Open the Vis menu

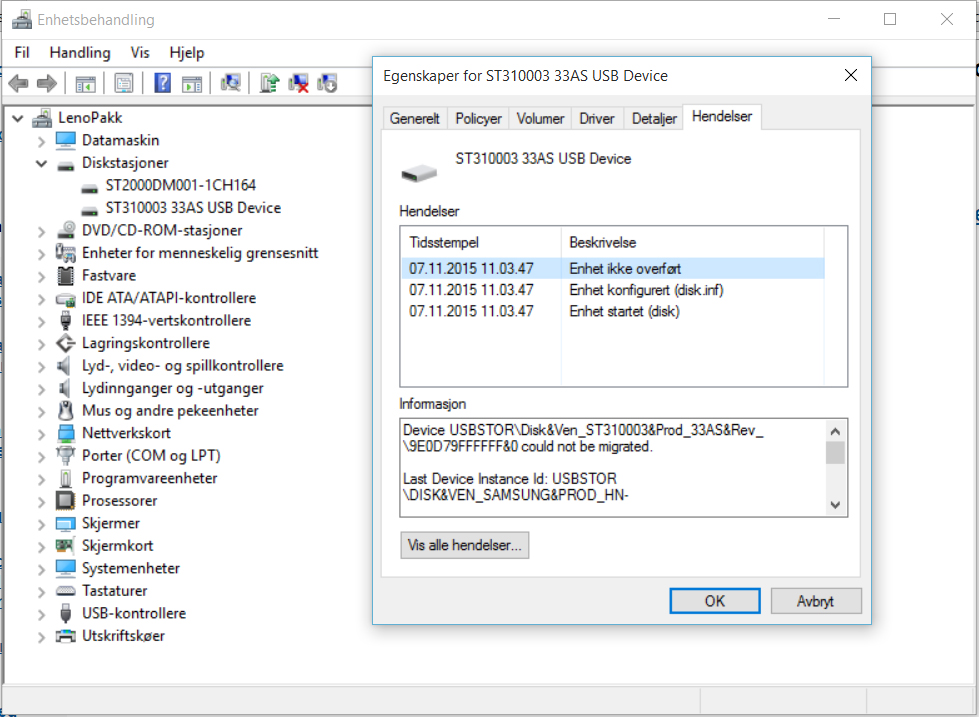click(x=140, y=52)
